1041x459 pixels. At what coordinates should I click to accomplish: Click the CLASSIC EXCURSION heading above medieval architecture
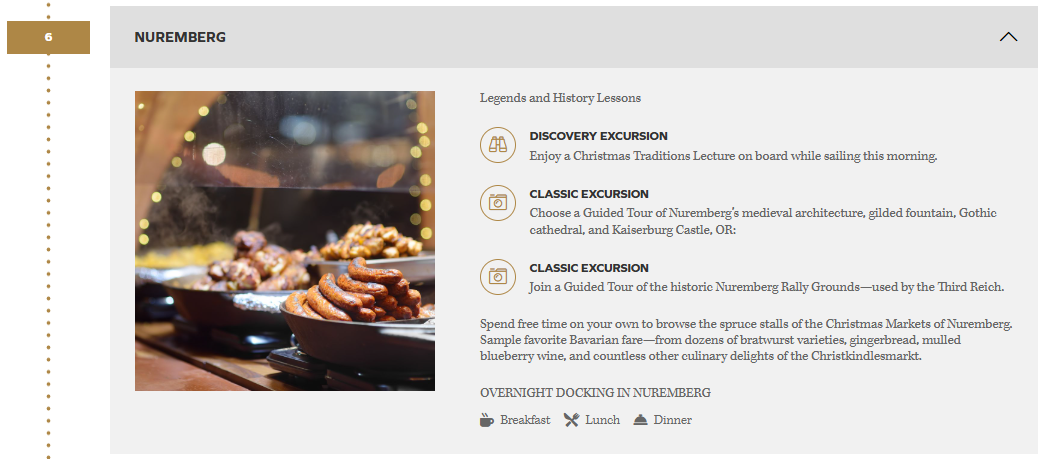pos(589,194)
